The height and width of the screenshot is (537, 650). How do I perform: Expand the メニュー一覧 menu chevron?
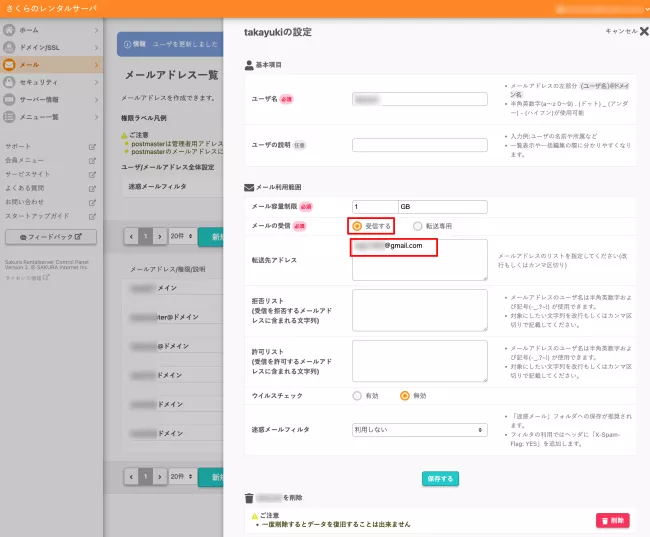click(96, 117)
